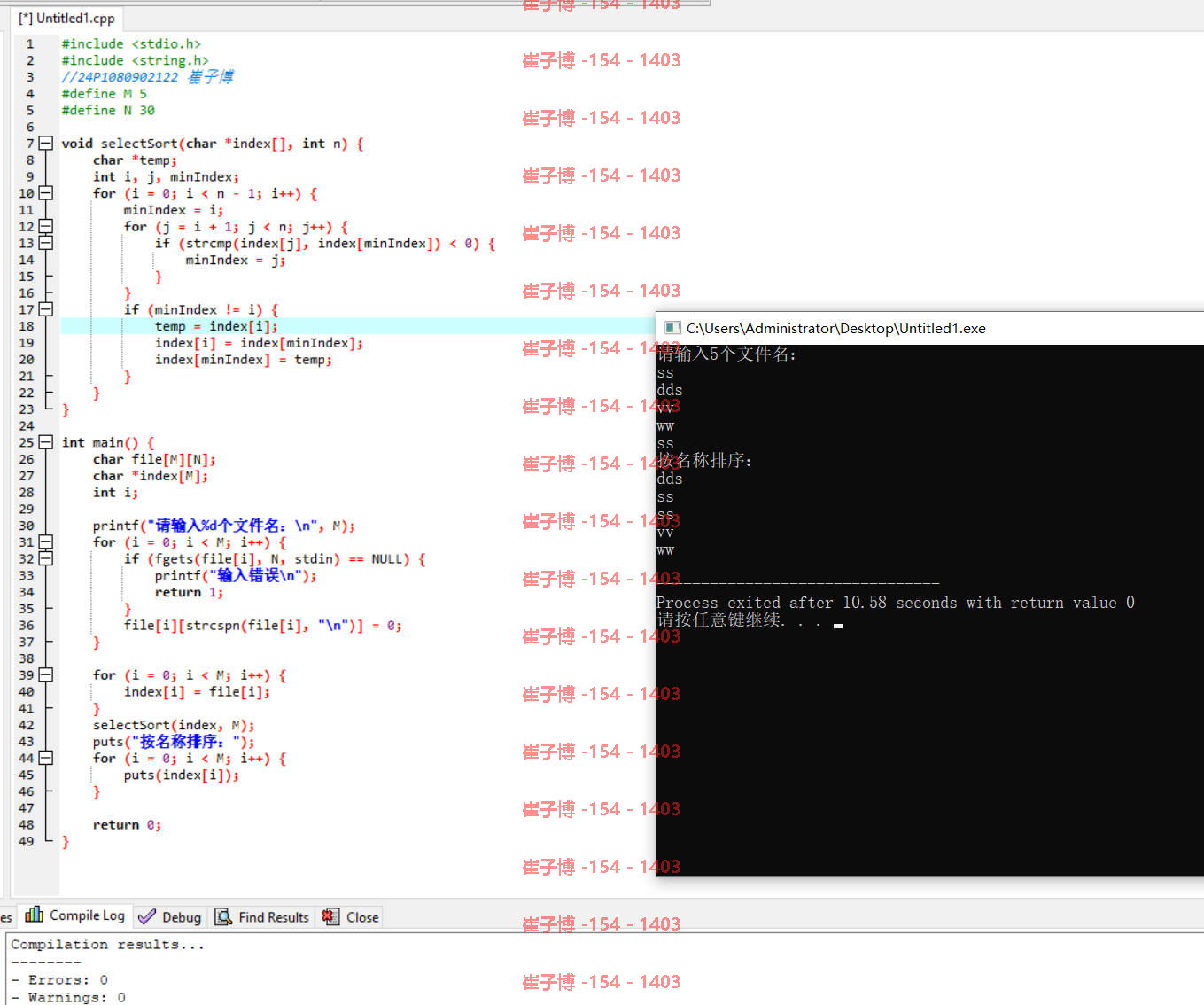Click 'index[i] = file[i];' on line 40
The width and height of the screenshot is (1204, 1005).
coord(197,691)
